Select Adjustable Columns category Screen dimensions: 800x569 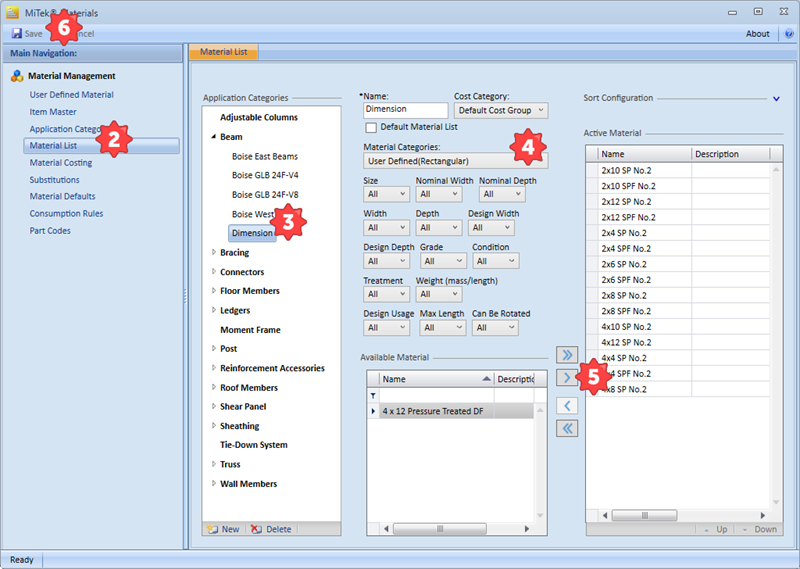259,117
